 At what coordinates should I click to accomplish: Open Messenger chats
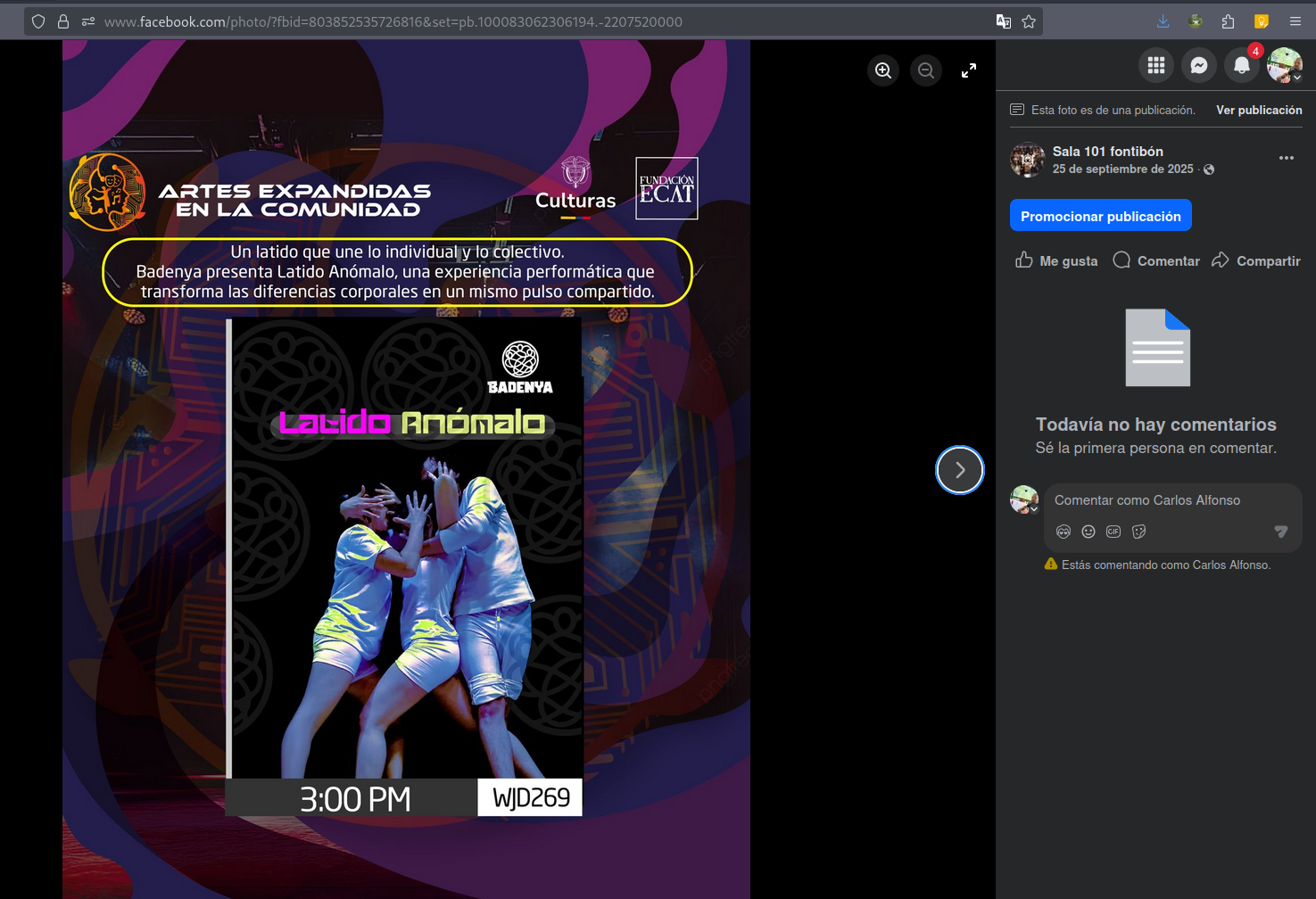point(1199,65)
